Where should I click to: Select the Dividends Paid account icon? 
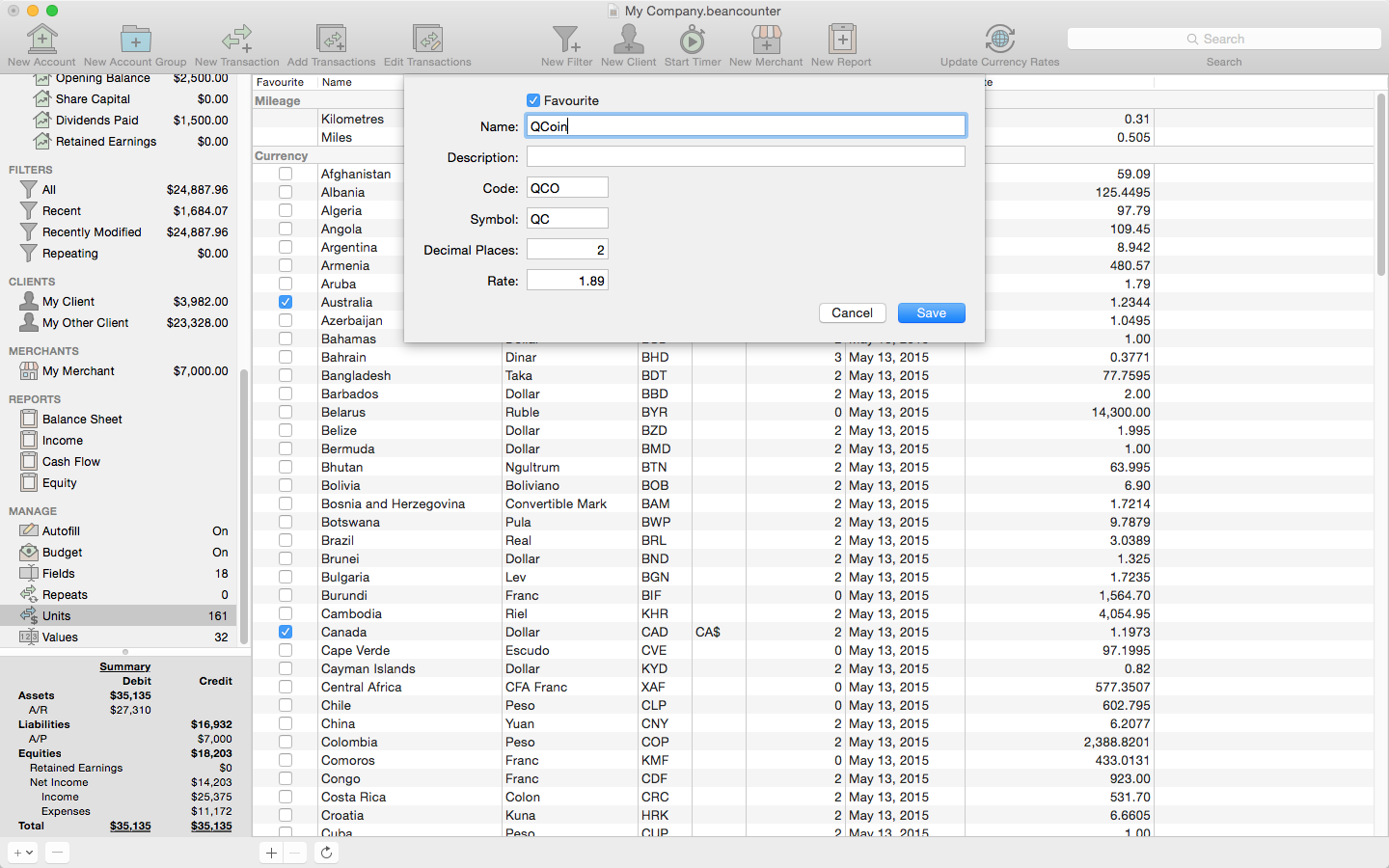(x=41, y=120)
